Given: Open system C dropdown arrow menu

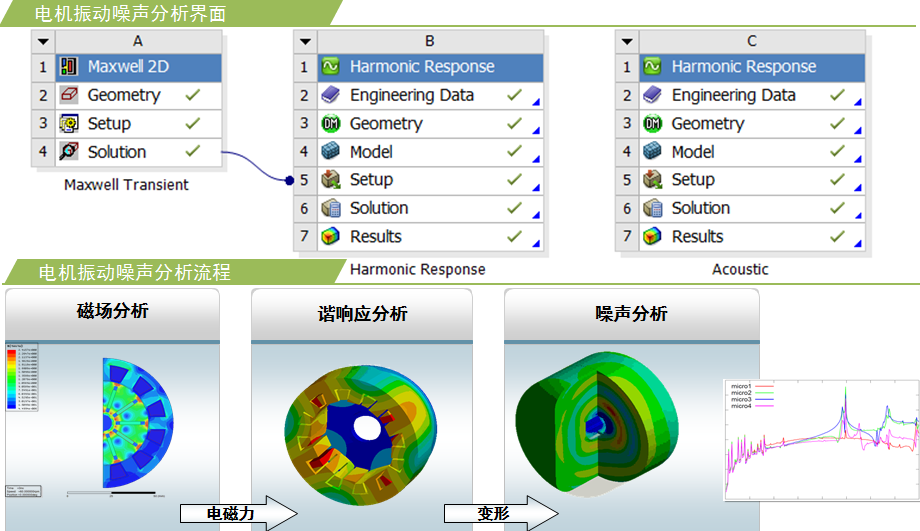Looking at the screenshot, I should point(627,42).
